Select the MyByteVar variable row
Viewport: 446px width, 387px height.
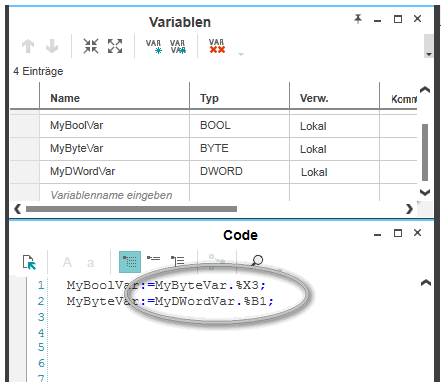pos(213,149)
